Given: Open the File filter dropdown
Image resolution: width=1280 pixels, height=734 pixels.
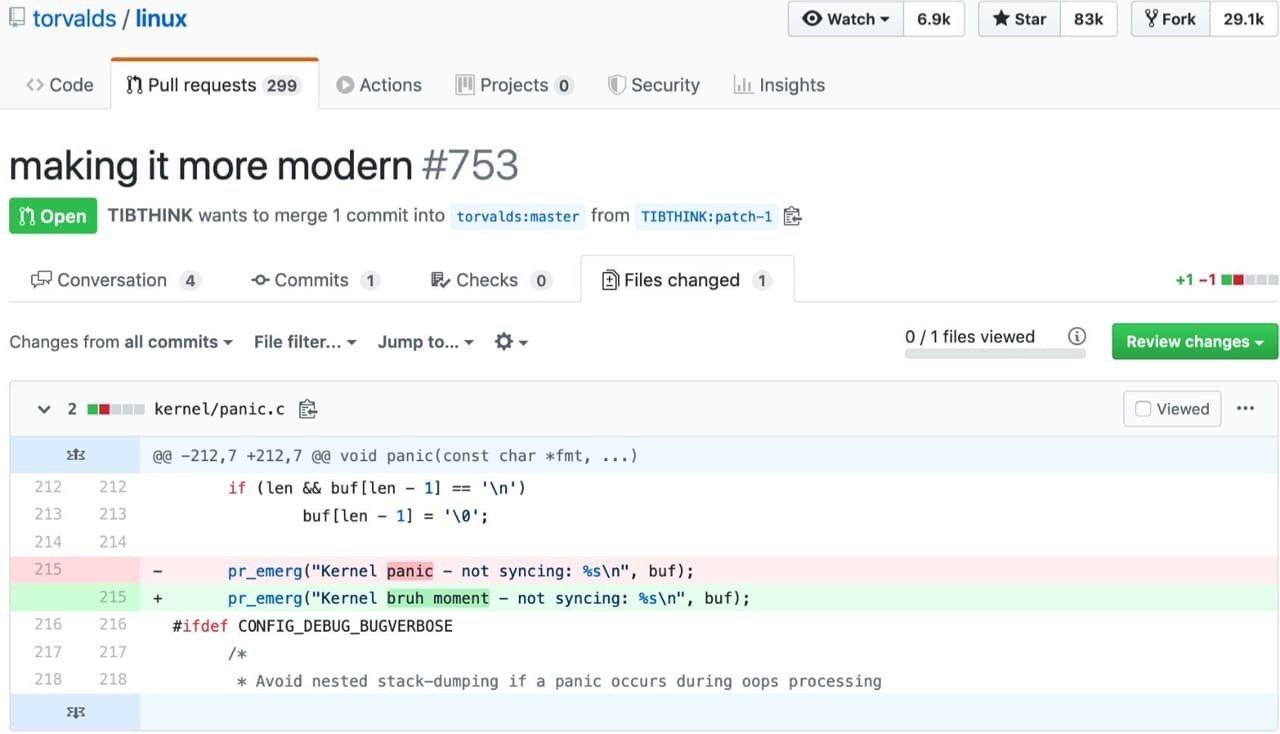Looking at the screenshot, I should coord(305,342).
